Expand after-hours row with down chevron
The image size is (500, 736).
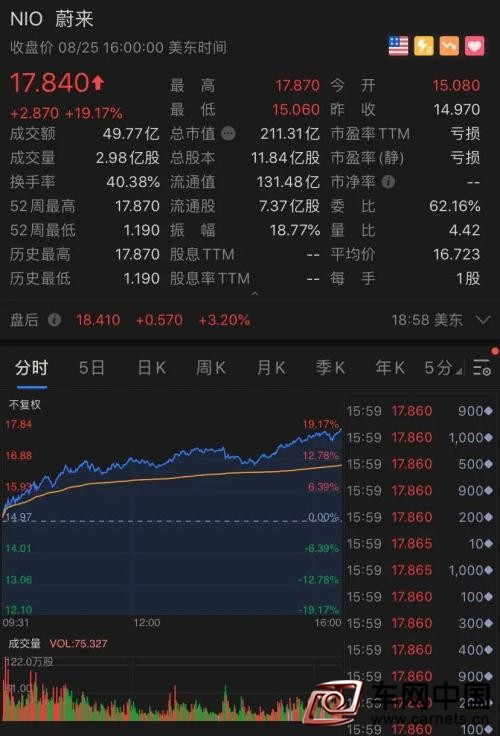click(x=483, y=320)
